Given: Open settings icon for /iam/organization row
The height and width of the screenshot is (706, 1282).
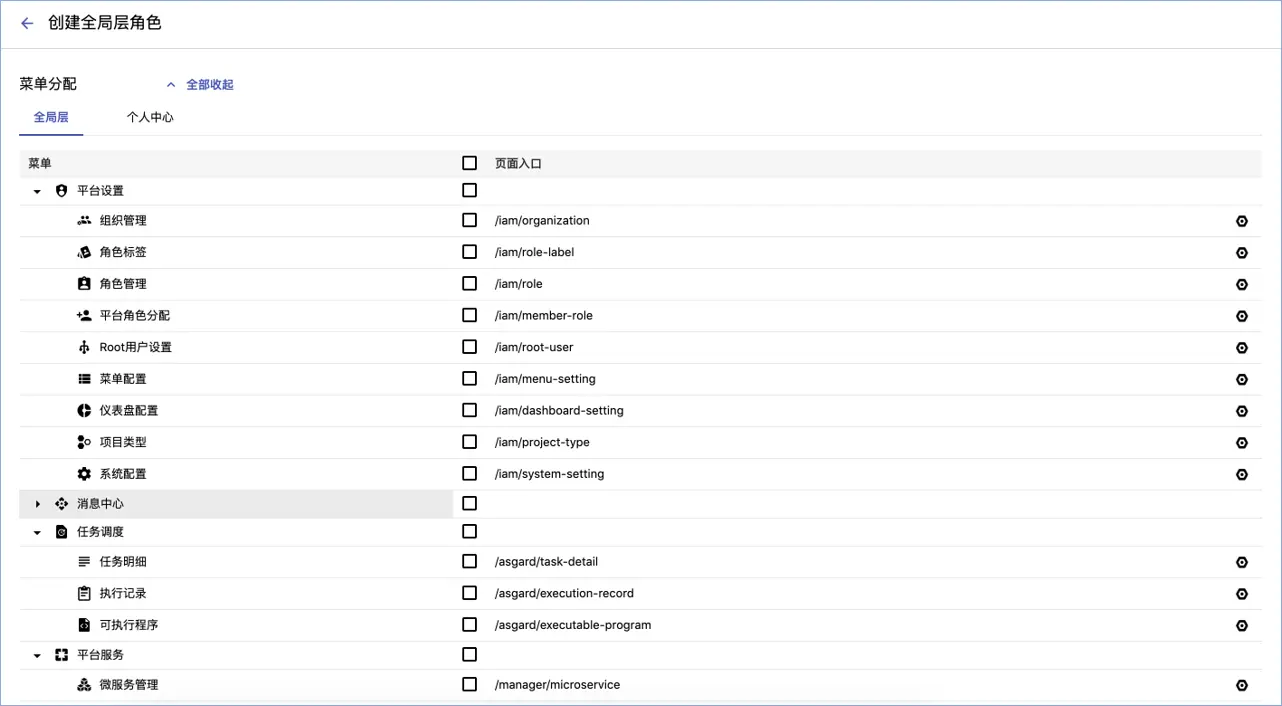Looking at the screenshot, I should (1242, 221).
